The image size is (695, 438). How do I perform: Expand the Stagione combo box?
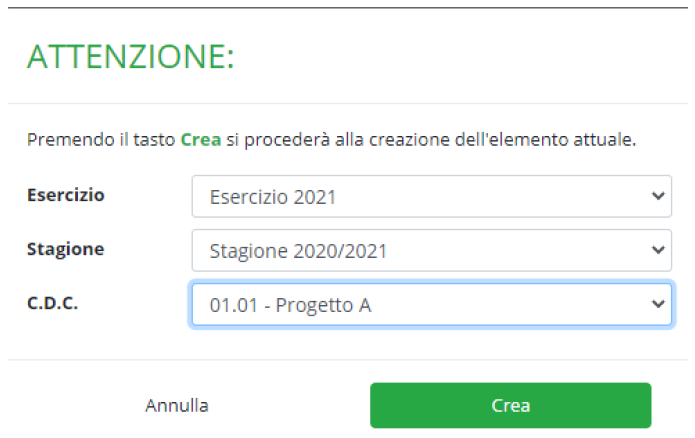[x=430, y=251]
